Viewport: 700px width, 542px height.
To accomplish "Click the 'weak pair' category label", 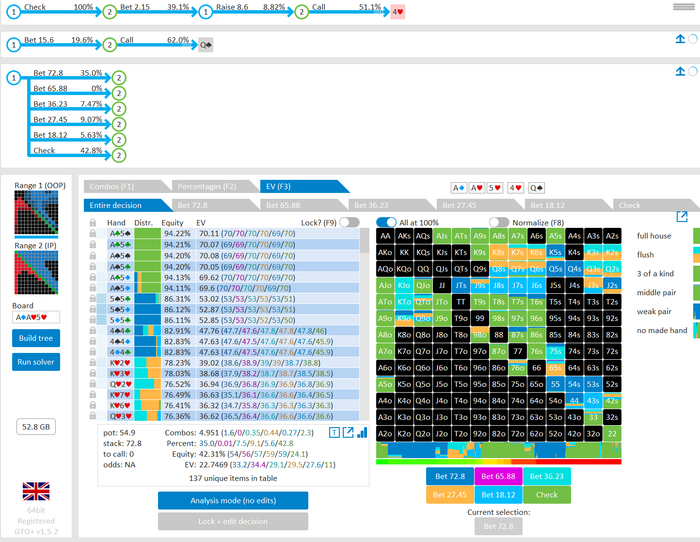I will pos(654,312).
